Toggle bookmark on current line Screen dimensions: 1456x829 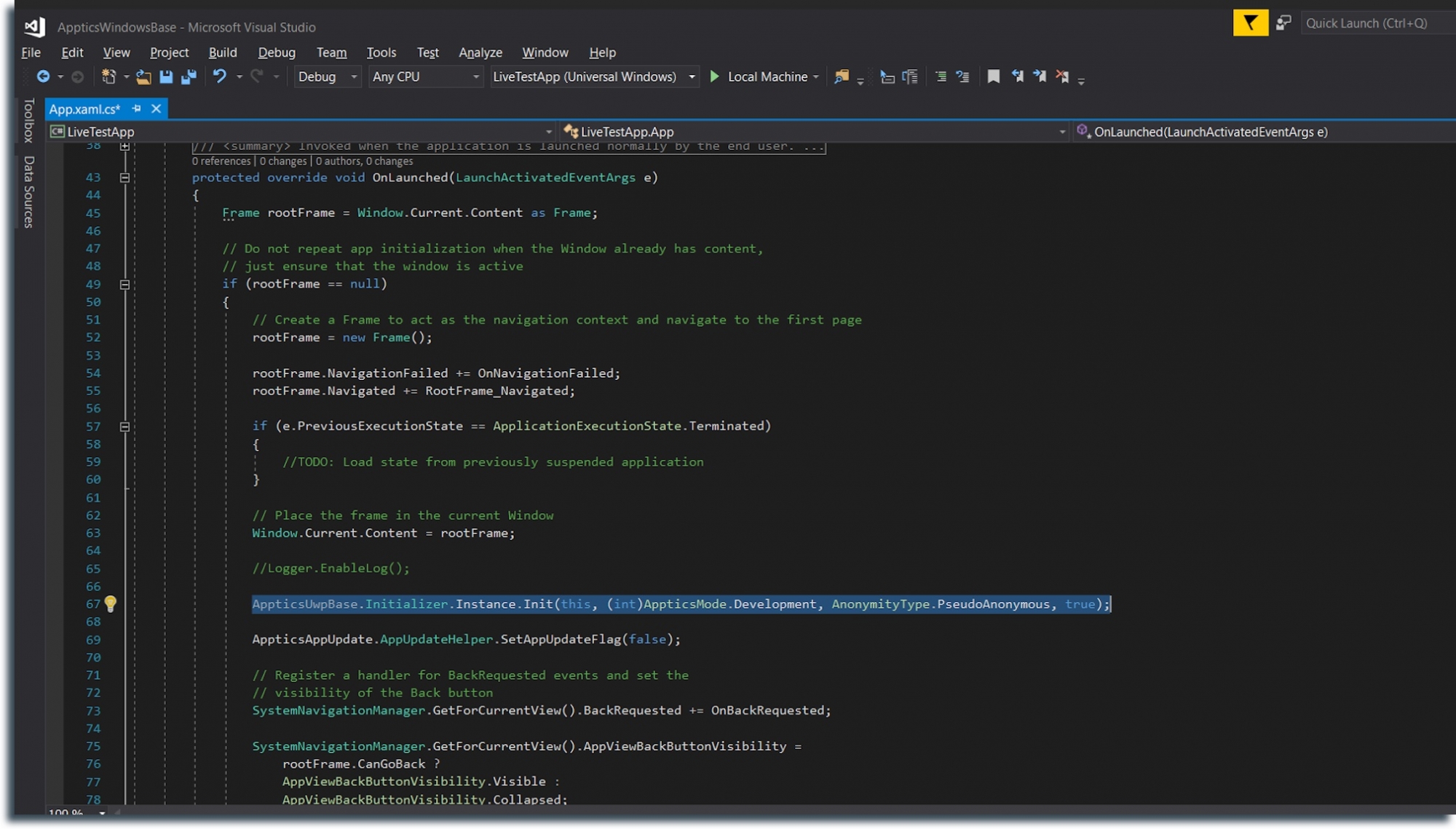993,76
